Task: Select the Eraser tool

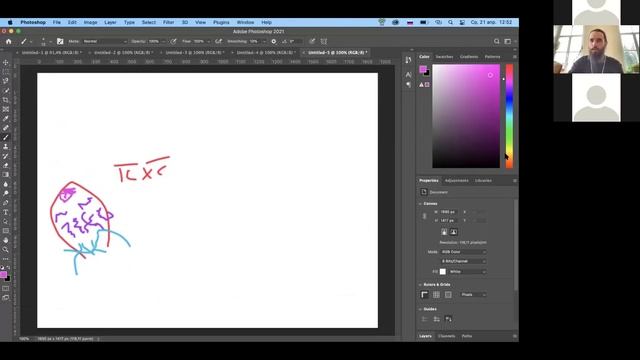Action: pos(6,165)
